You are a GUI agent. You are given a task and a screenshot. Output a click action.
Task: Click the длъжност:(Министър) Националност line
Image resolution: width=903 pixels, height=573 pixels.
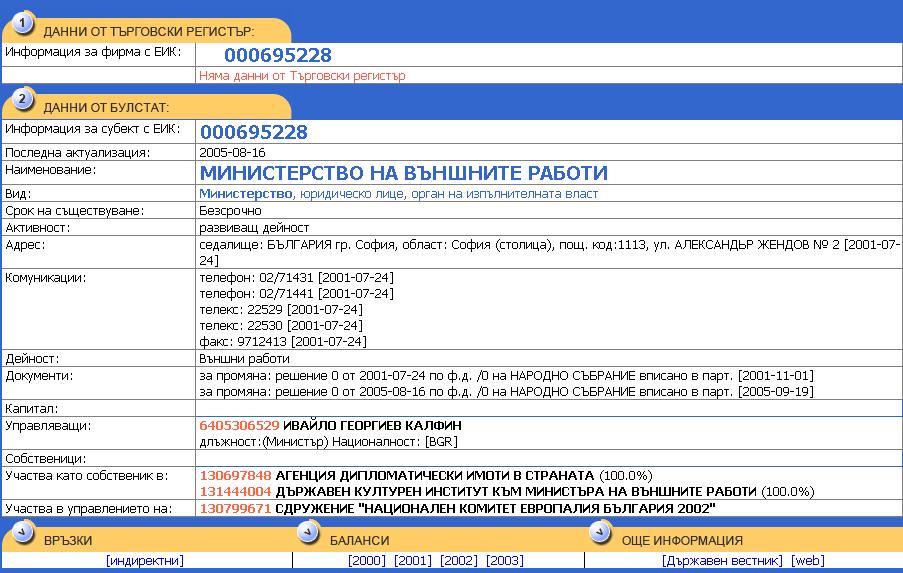pos(328,442)
